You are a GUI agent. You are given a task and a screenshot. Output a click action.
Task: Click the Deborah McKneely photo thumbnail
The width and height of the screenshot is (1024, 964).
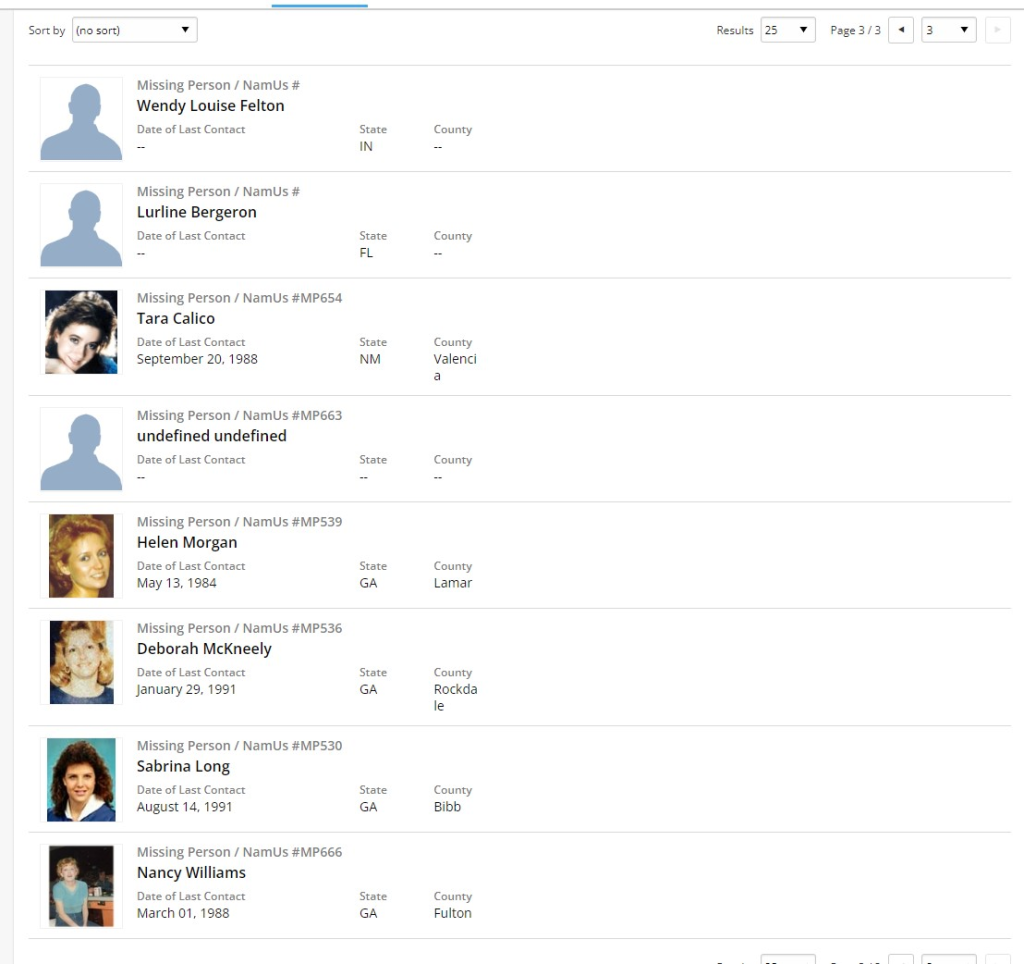[x=81, y=662]
